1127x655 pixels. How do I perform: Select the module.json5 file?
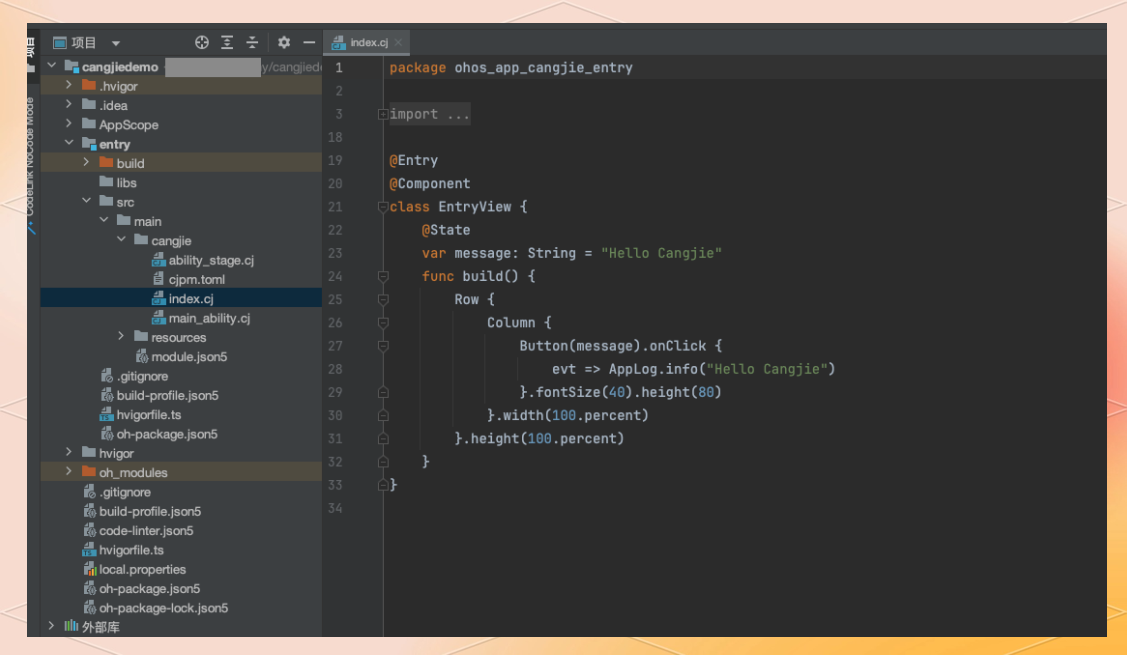point(181,357)
